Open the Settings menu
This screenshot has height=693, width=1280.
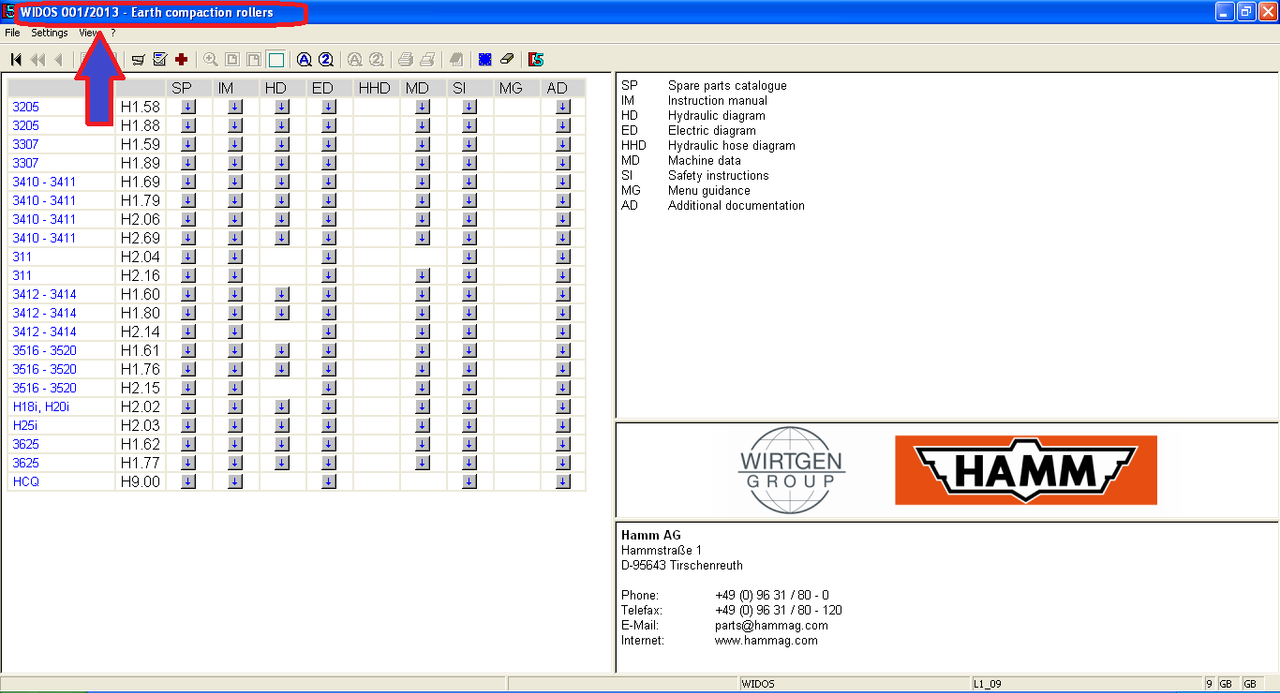[x=49, y=33]
